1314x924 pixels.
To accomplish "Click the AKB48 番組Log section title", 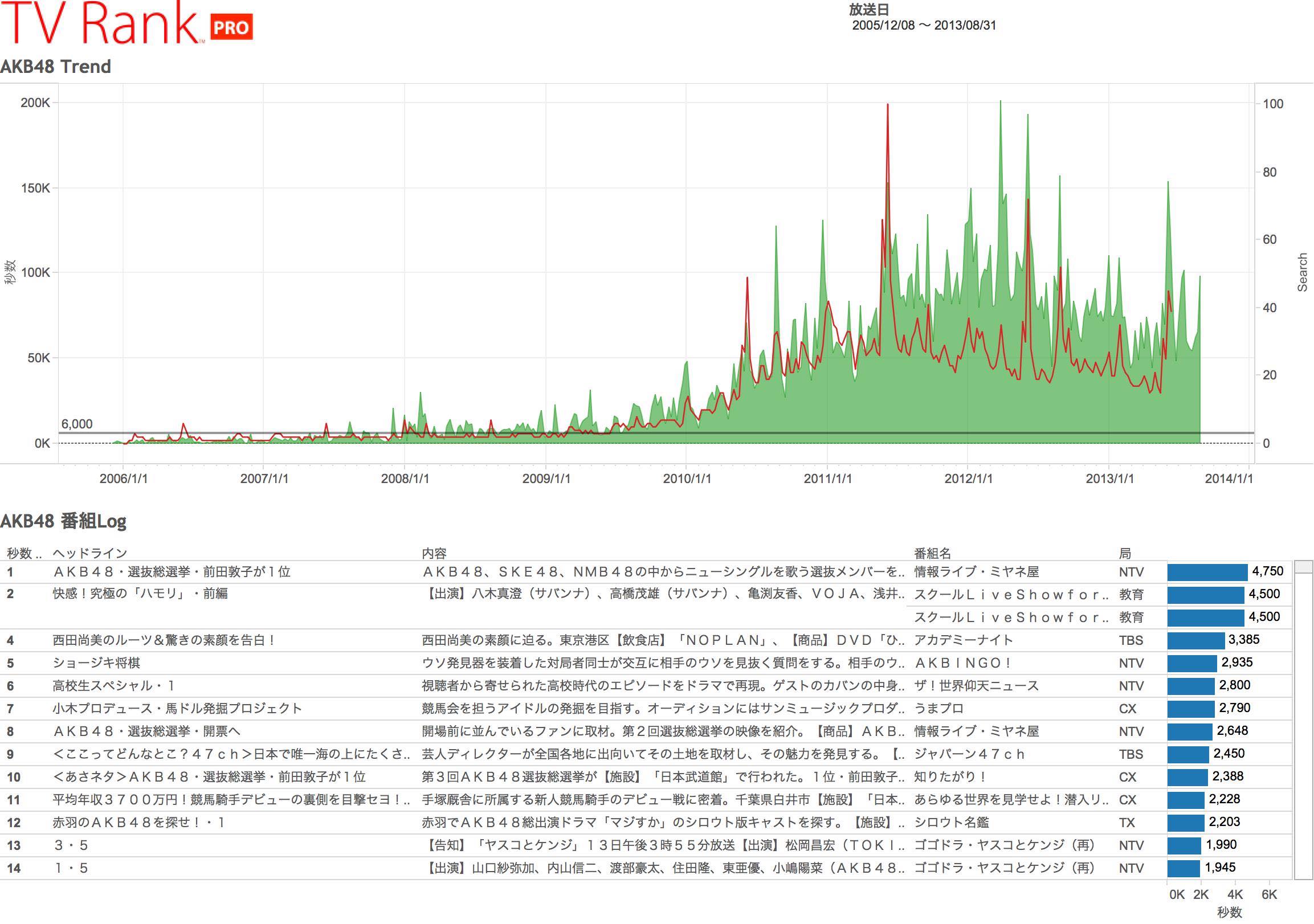I will pyautogui.click(x=63, y=521).
